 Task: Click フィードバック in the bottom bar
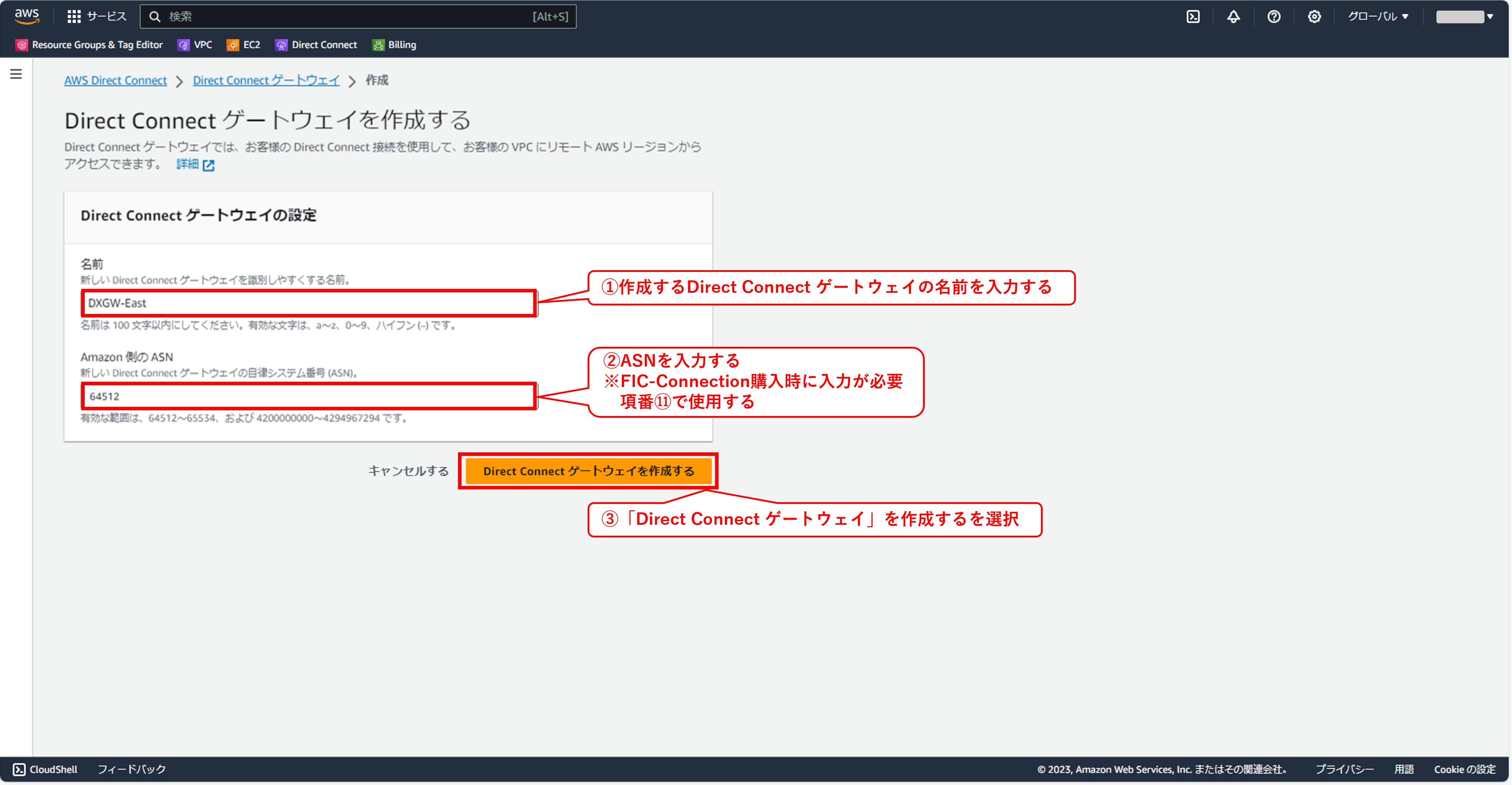pyautogui.click(x=132, y=769)
